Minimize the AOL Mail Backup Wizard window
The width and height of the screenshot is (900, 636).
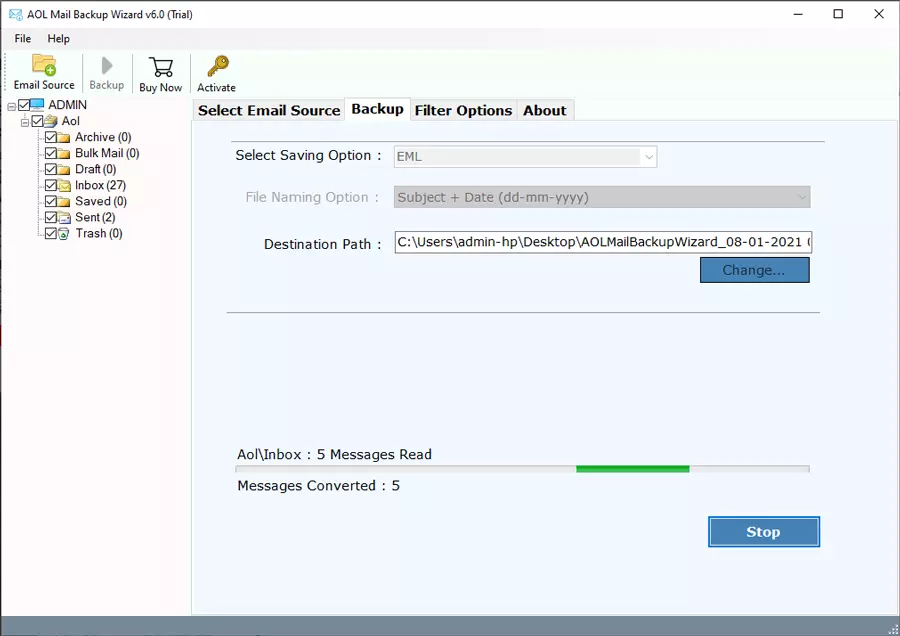pos(798,14)
